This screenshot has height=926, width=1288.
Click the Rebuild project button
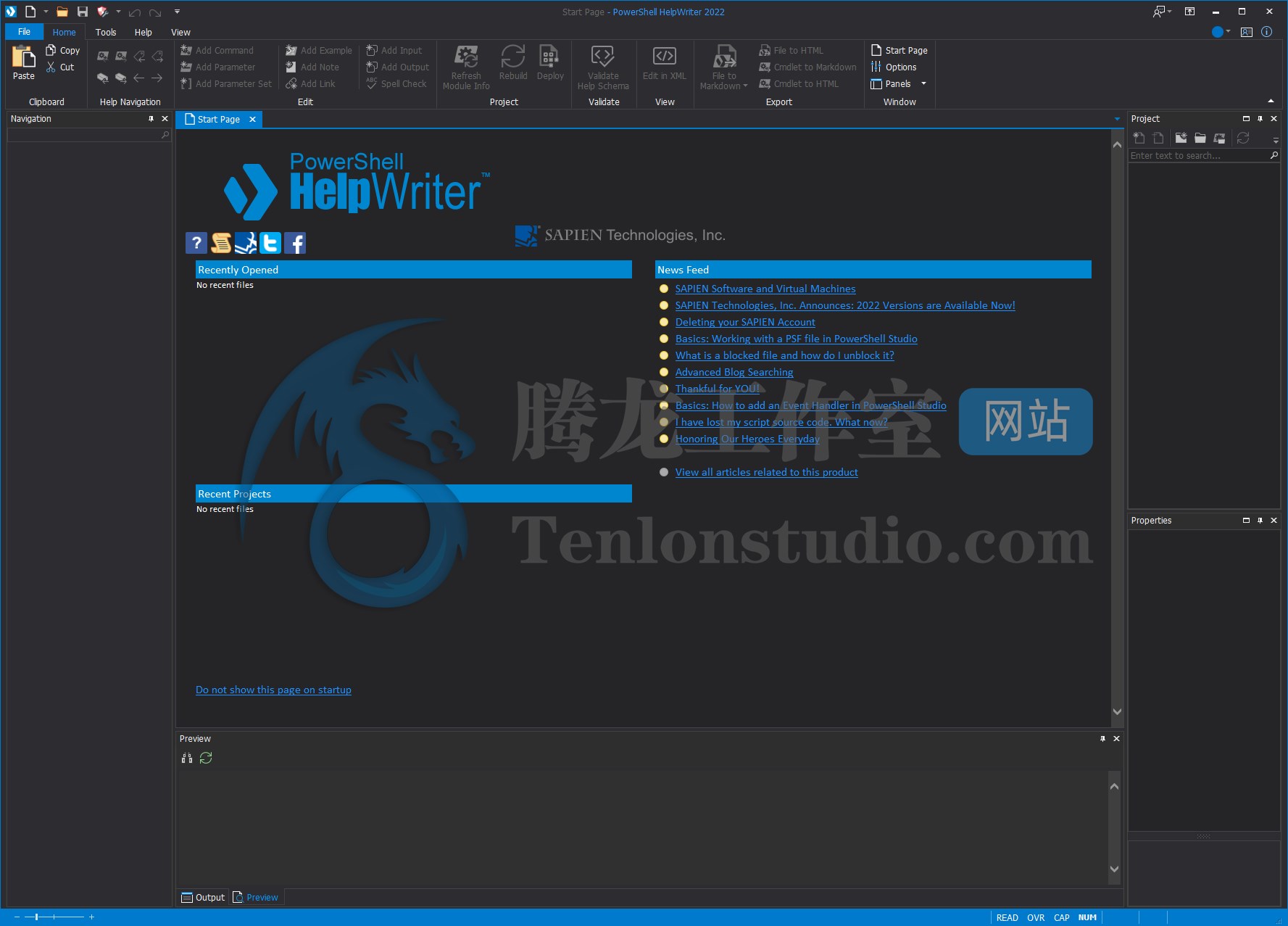coord(513,62)
